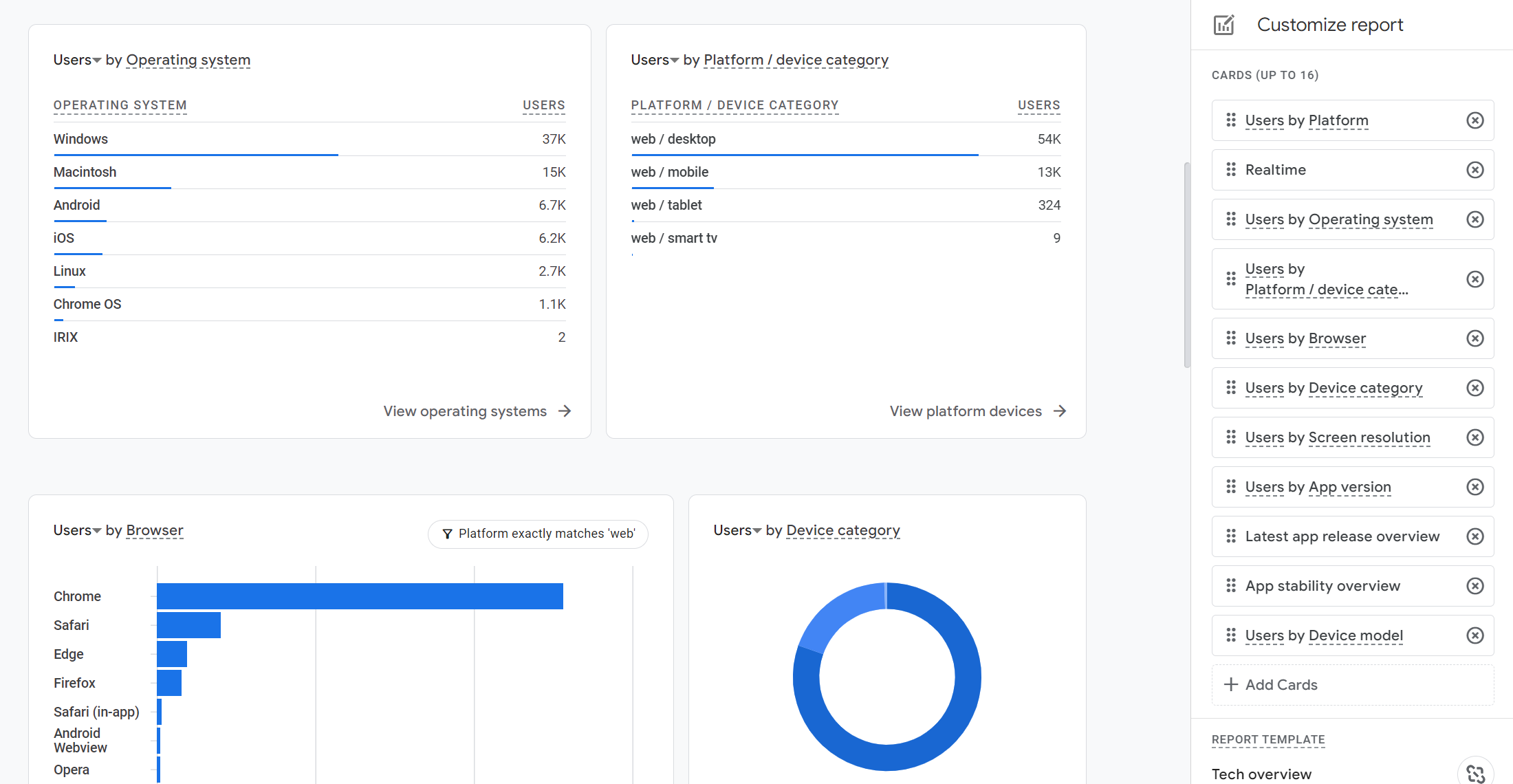This screenshot has width=1513, height=784.
Task: Open Users metric dropdown in Browser card
Action: click(x=77, y=530)
